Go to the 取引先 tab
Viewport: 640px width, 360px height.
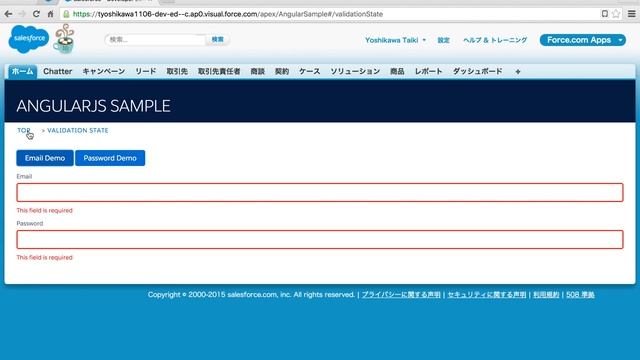pos(177,71)
